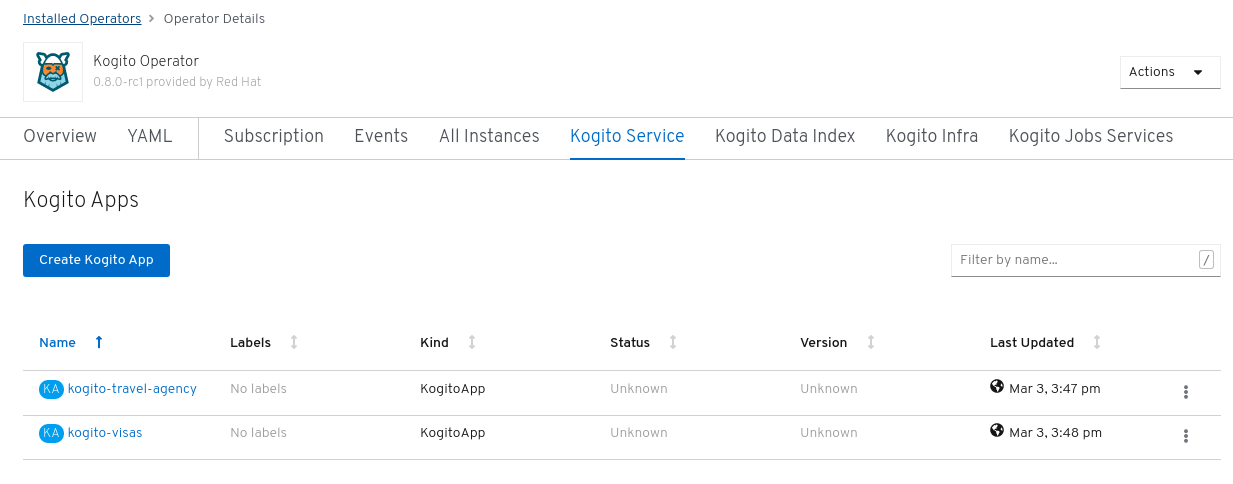
Task: Sort table by Version column header
Action: (824, 342)
